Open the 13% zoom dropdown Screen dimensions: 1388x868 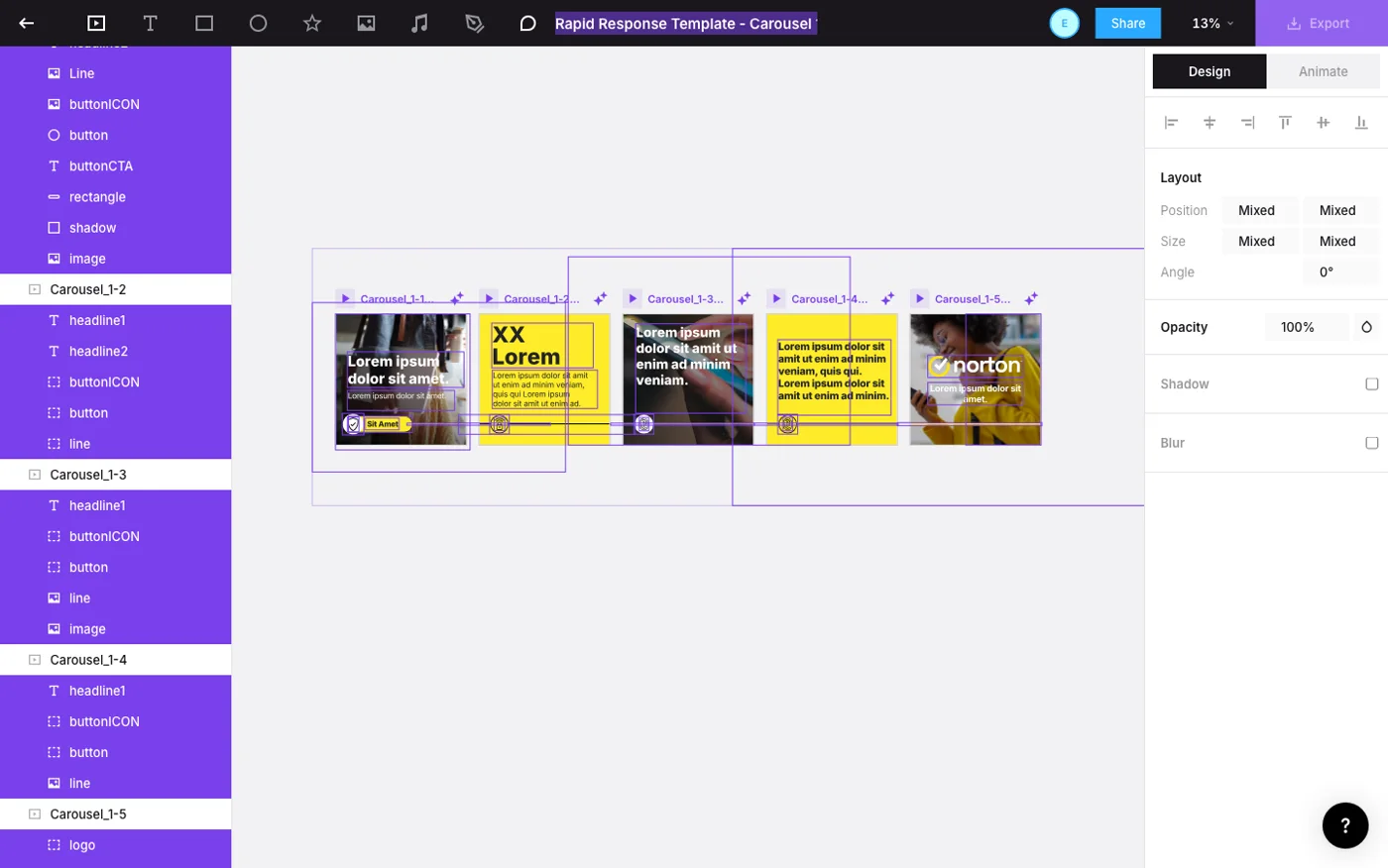pos(1213,23)
